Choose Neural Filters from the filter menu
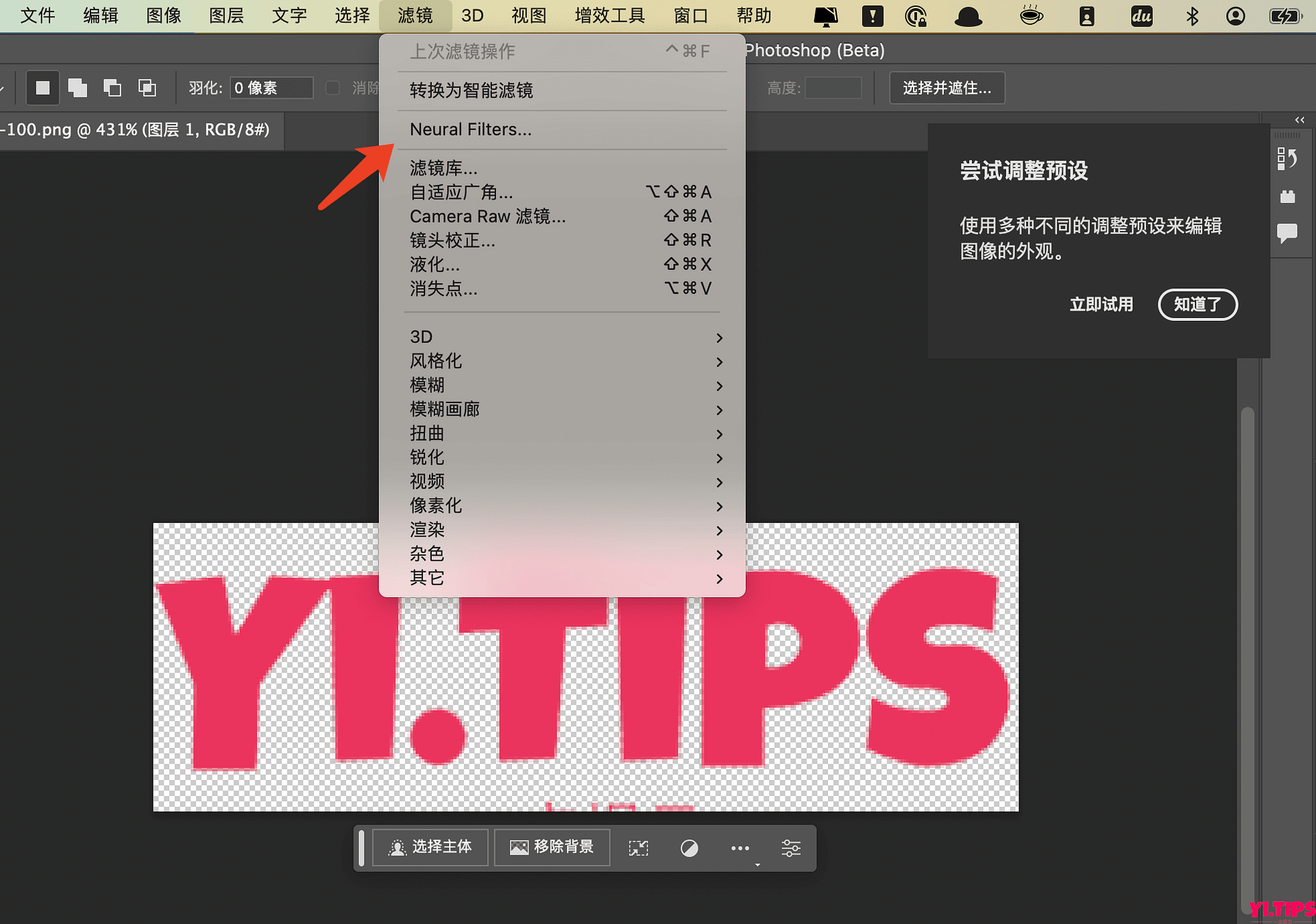1316x924 pixels. click(470, 129)
